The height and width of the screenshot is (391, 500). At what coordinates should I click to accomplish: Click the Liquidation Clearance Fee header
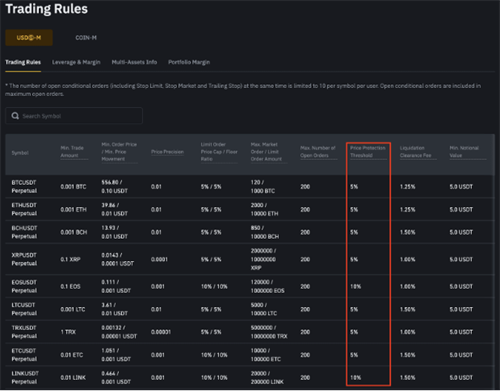(x=416, y=152)
